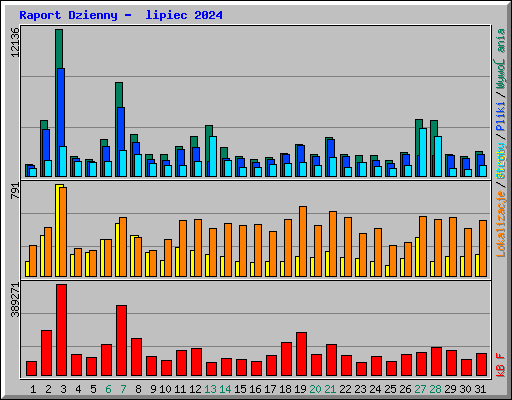
Task: Click day label 14 on the x-axis
Action: [x=225, y=389]
